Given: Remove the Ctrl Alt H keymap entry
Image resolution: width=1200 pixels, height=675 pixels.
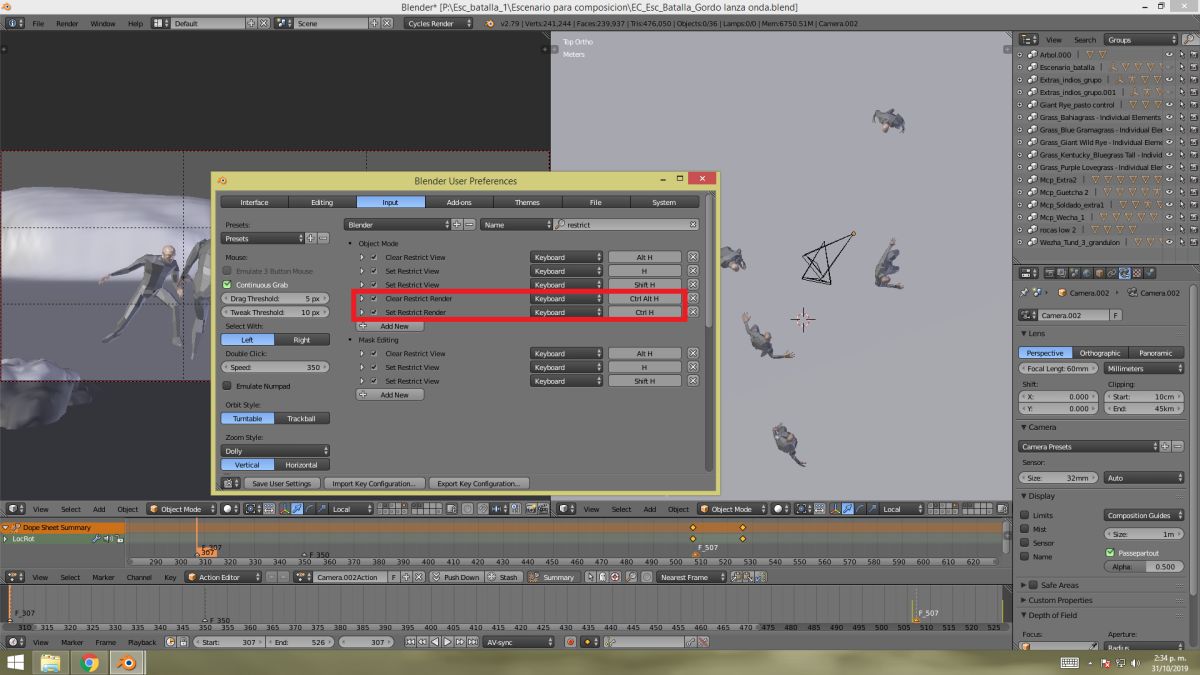Looking at the screenshot, I should [x=692, y=298].
